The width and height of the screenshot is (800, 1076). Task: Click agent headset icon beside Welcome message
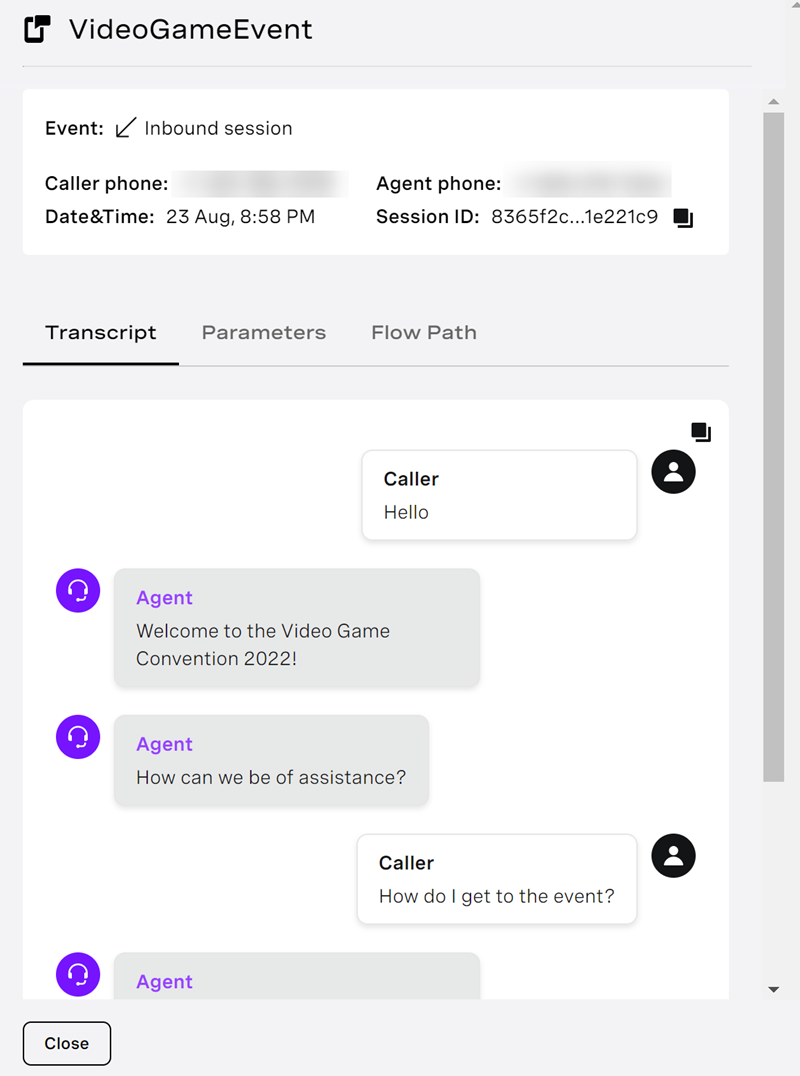coord(78,590)
